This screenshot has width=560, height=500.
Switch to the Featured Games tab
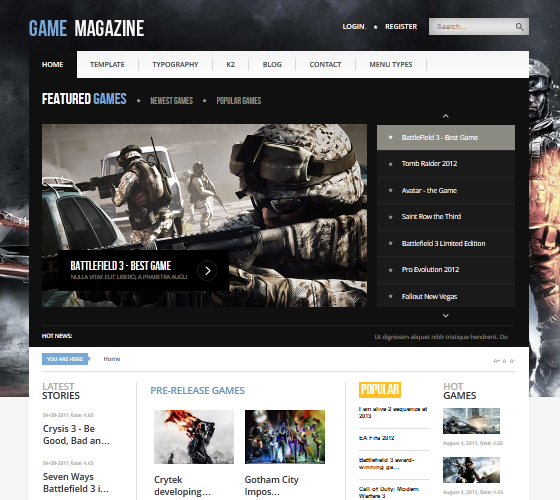pos(84,99)
